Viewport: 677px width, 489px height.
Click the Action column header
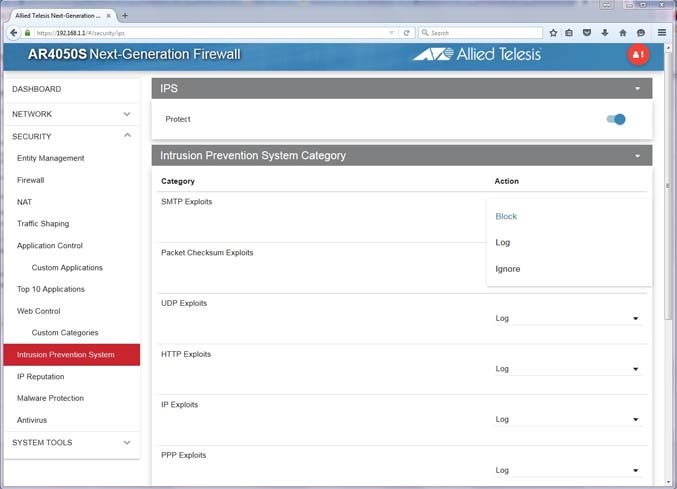506,181
